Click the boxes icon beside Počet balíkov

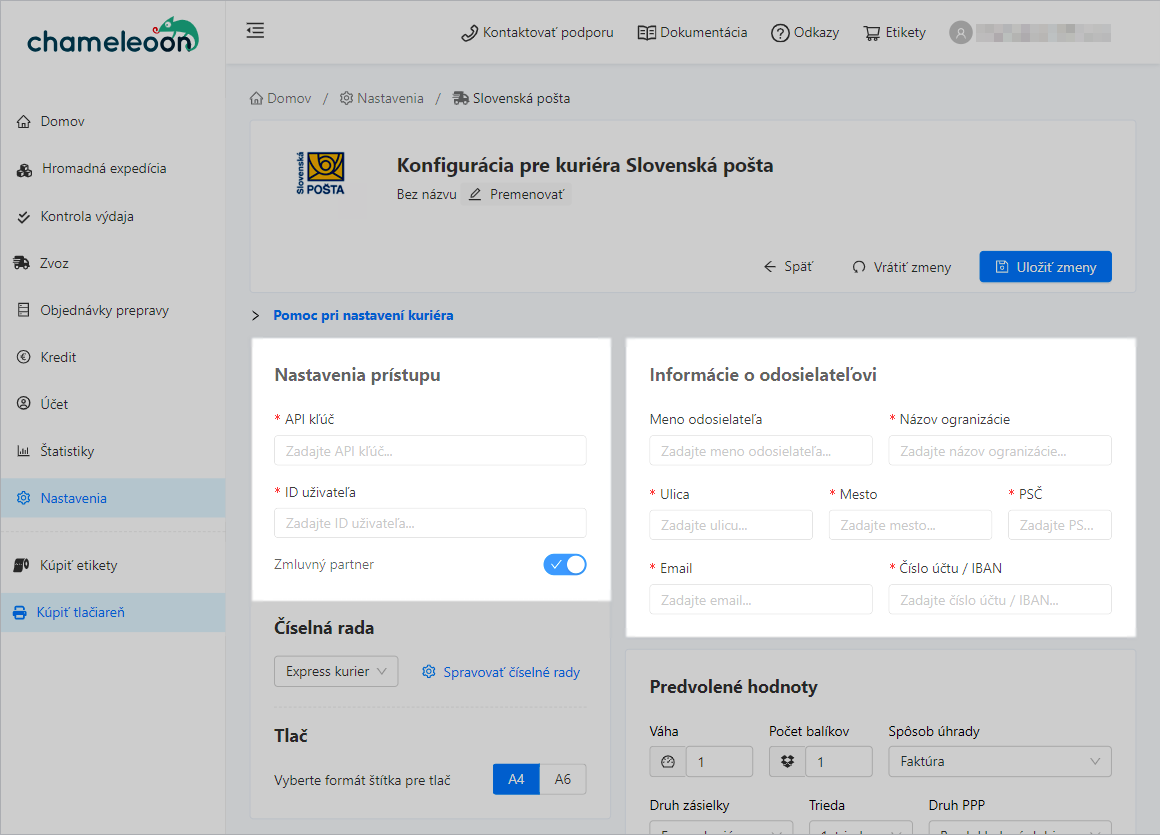(x=787, y=762)
